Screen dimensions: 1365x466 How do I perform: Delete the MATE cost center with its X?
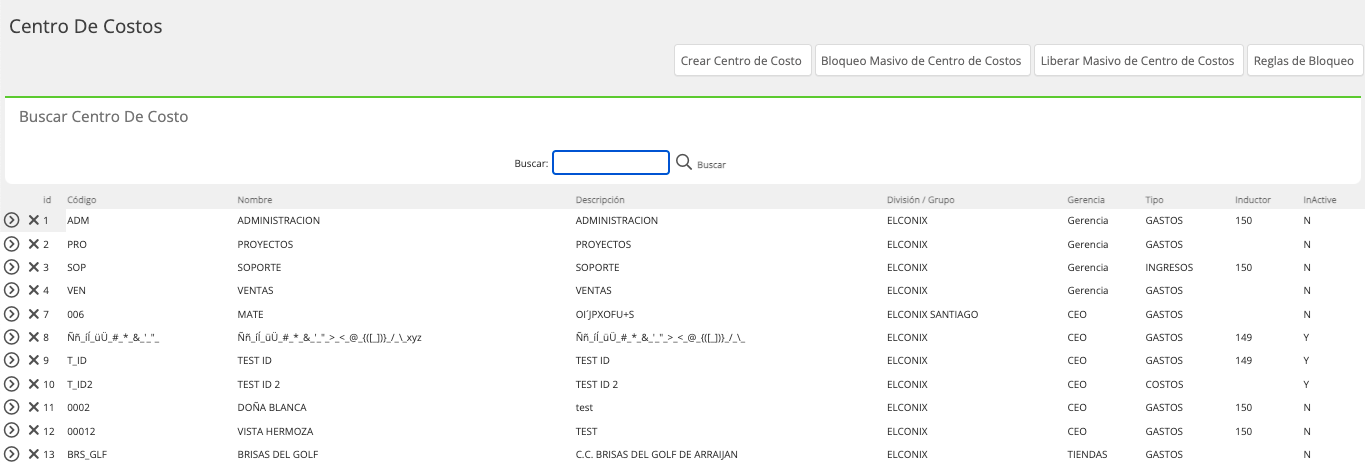pos(33,314)
